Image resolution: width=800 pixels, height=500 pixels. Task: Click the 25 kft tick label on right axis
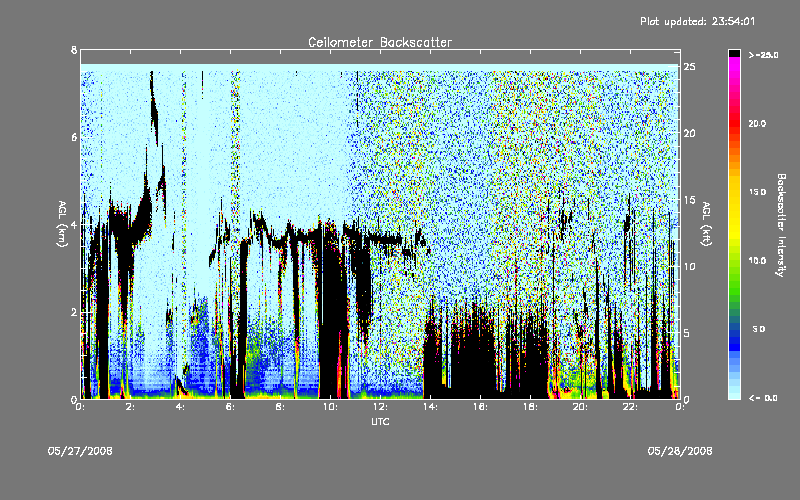click(690, 67)
